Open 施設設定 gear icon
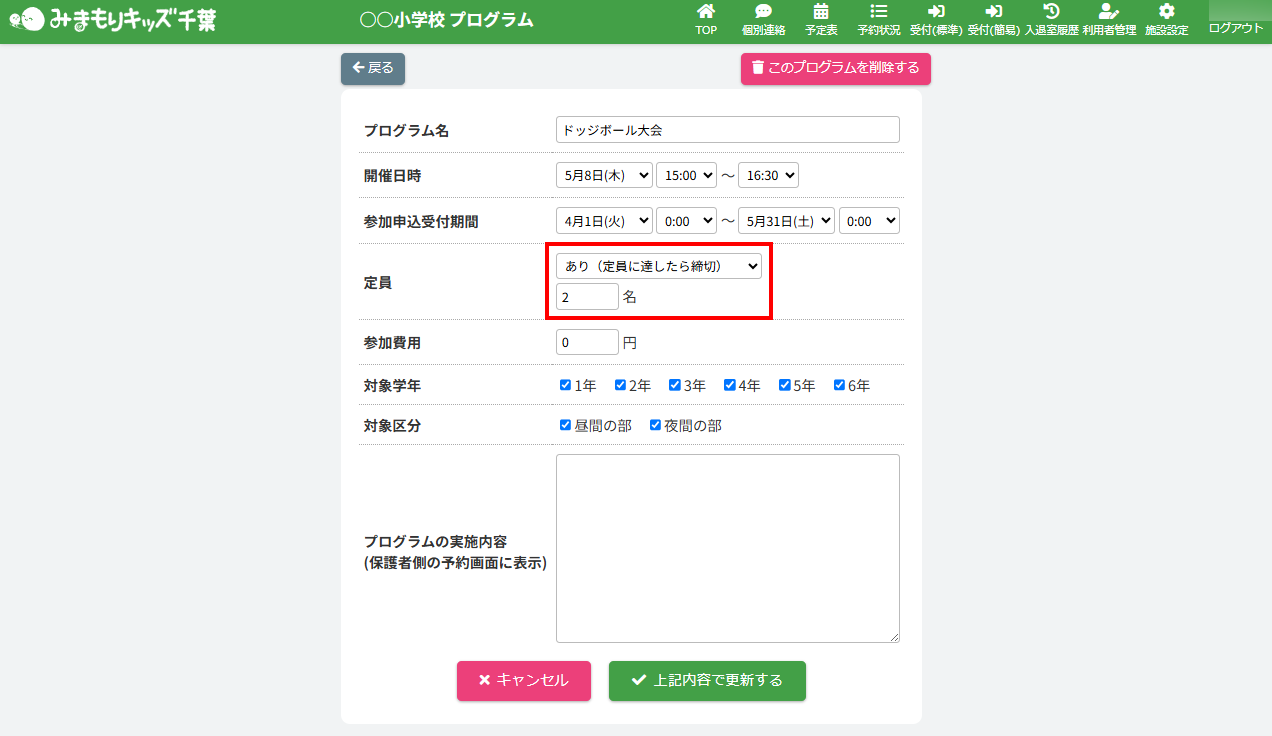The width and height of the screenshot is (1272, 736). click(1166, 12)
